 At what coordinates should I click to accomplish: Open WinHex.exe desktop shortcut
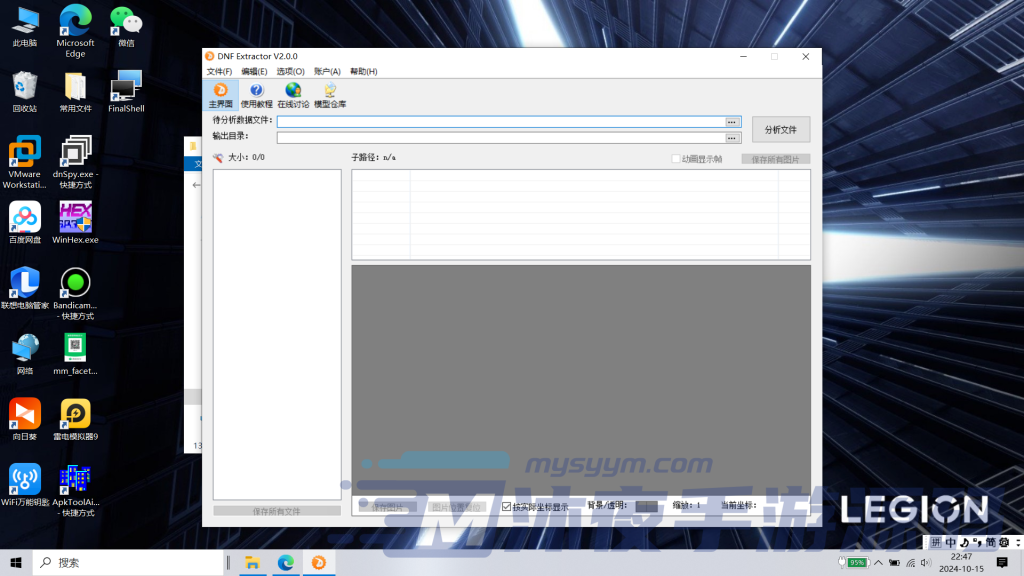75,222
